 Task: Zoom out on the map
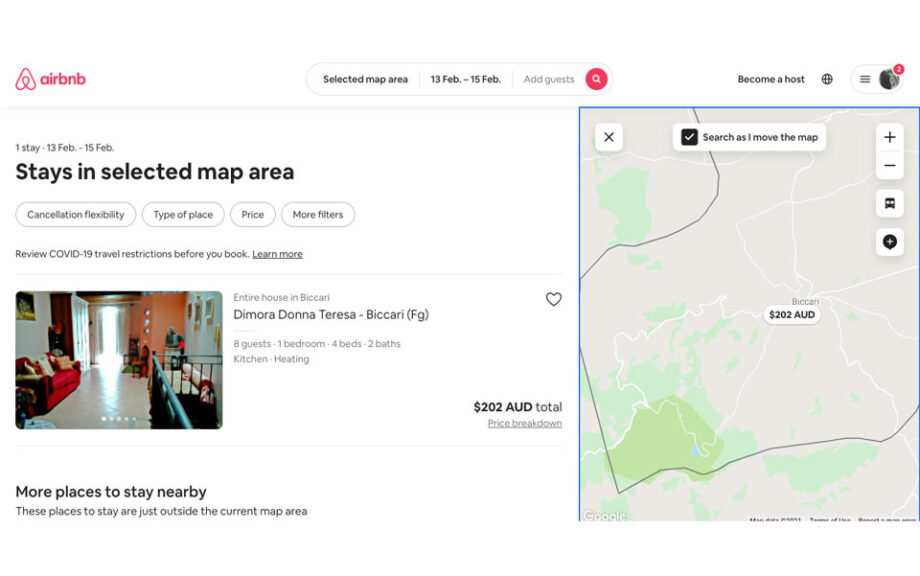tap(889, 165)
